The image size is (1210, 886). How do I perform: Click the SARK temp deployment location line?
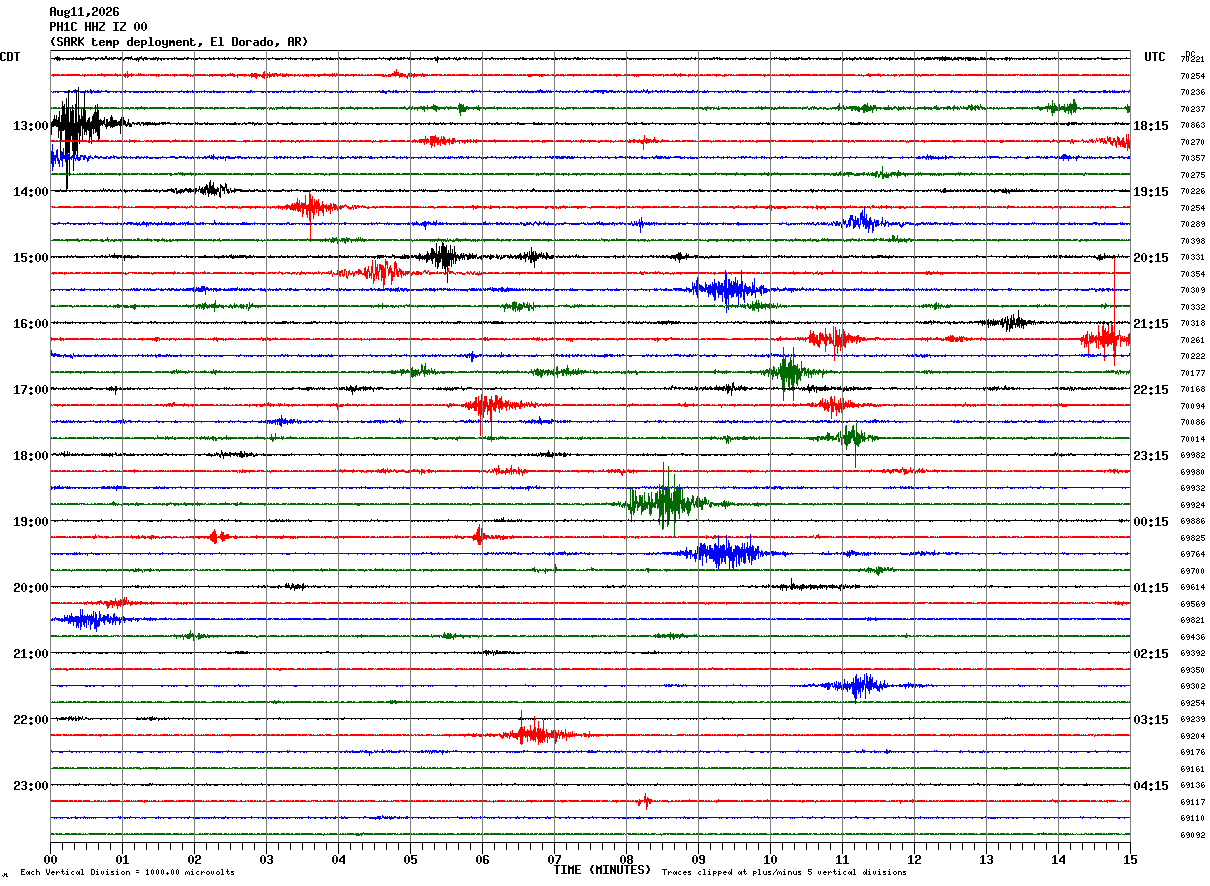pyautogui.click(x=179, y=42)
